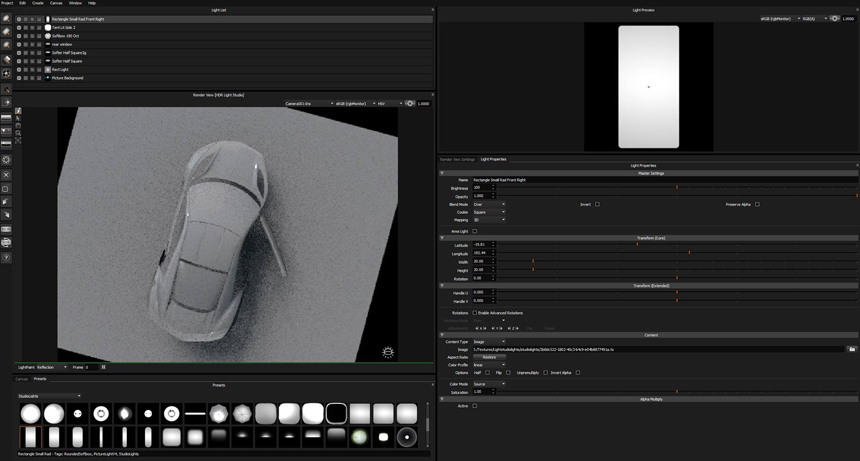Enable the Invert Alpha checkbox
Image resolution: width=860 pixels, height=461 pixels.
[x=578, y=373]
